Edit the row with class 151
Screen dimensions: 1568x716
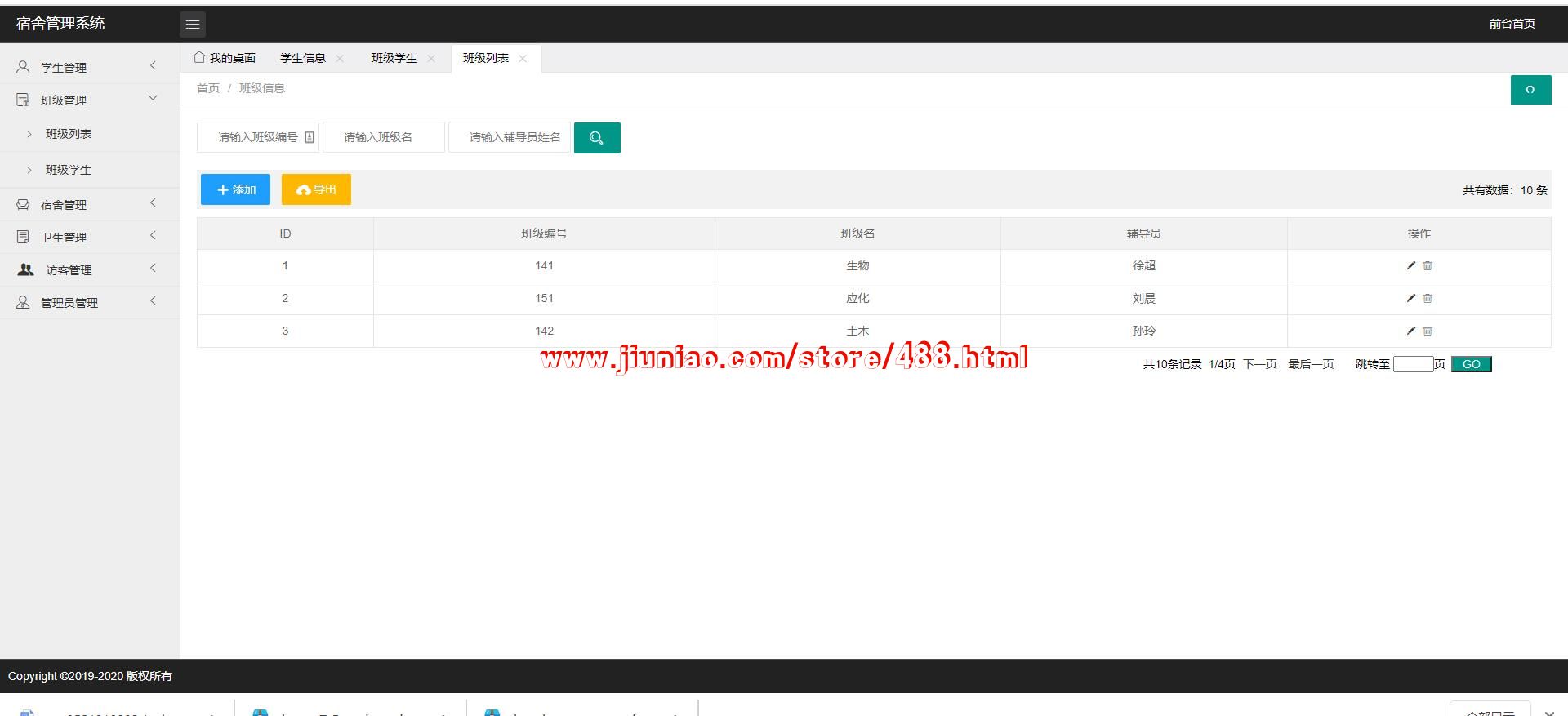tap(1410, 298)
